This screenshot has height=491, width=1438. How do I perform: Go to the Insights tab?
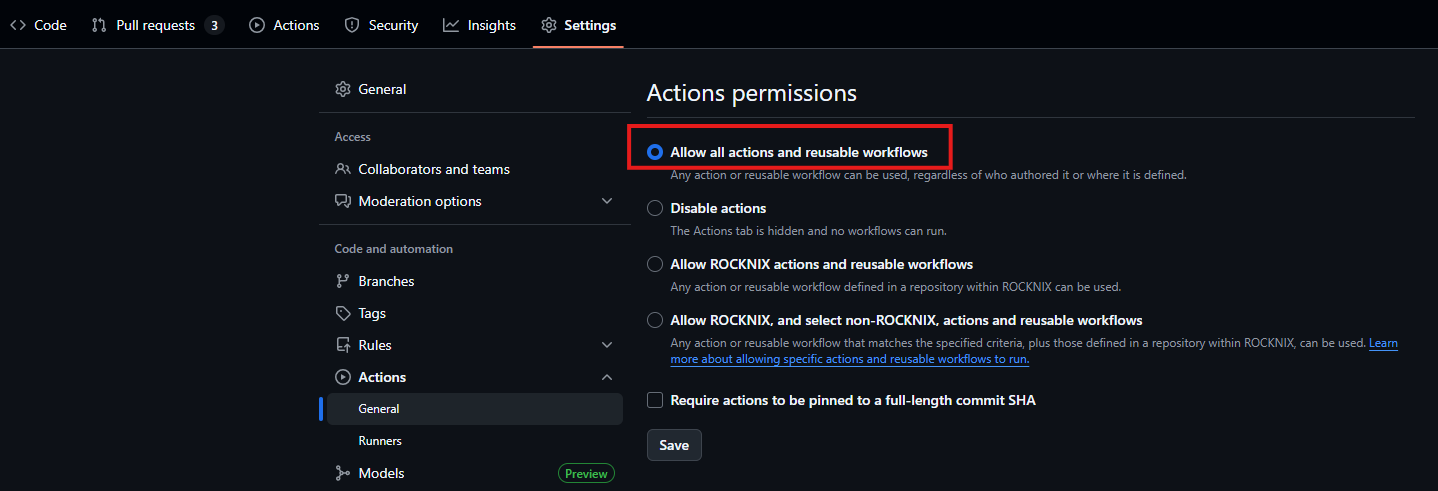(480, 25)
